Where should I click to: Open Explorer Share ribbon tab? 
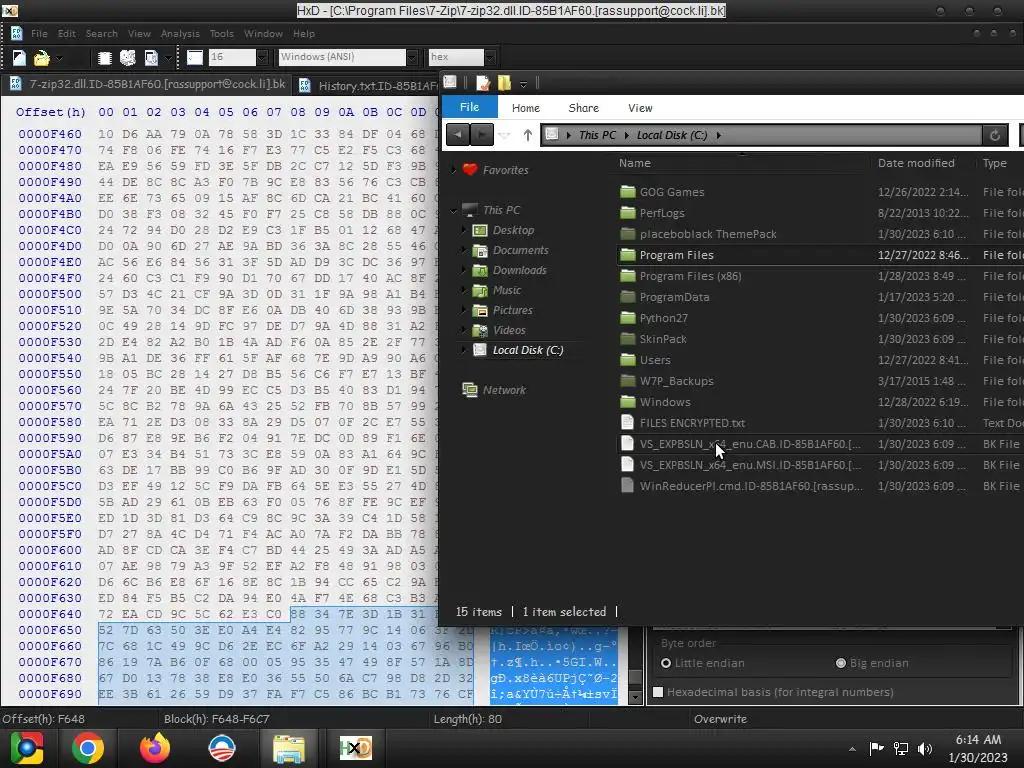tap(583, 108)
